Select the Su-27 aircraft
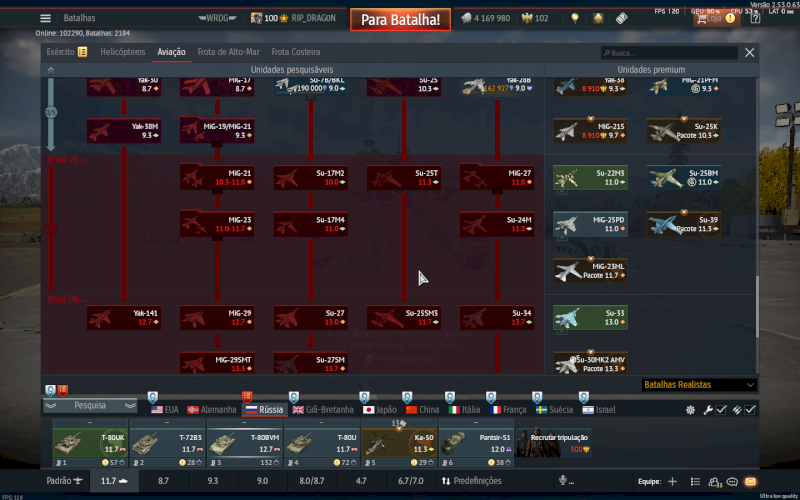The image size is (800, 500). click(x=310, y=318)
